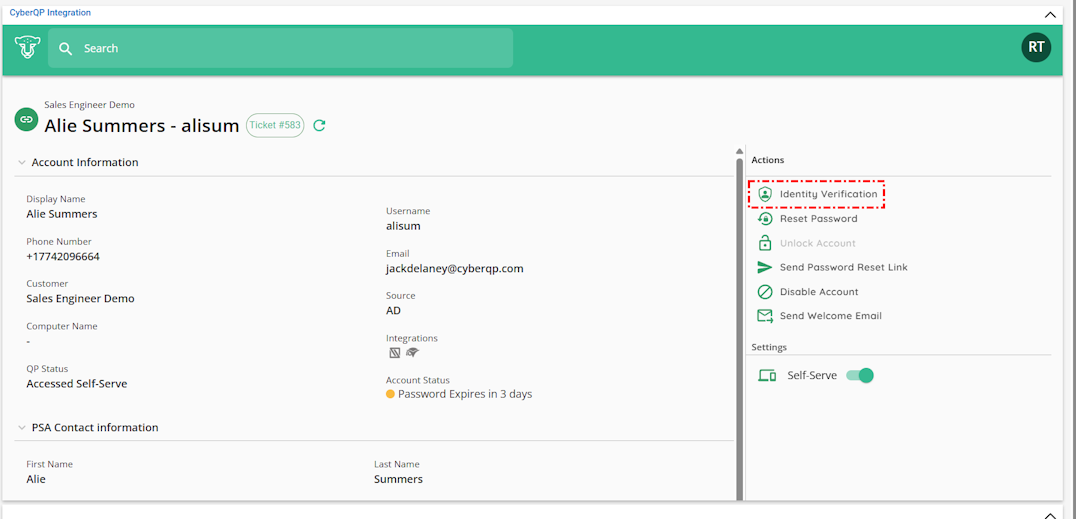Collapse the CyberQP Integration panel chevron
Screen dimensions: 1076x519
(1050, 14)
